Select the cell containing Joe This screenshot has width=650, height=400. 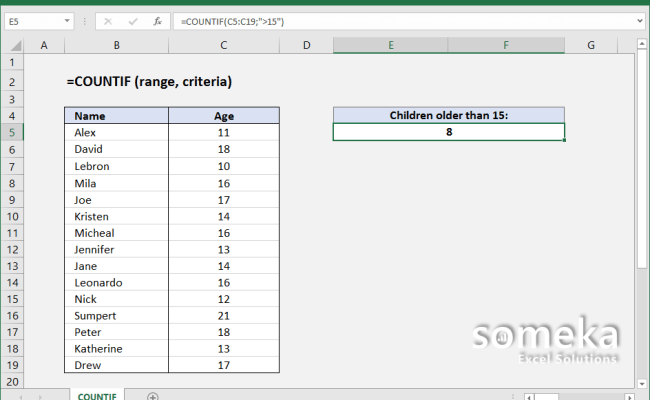116,200
